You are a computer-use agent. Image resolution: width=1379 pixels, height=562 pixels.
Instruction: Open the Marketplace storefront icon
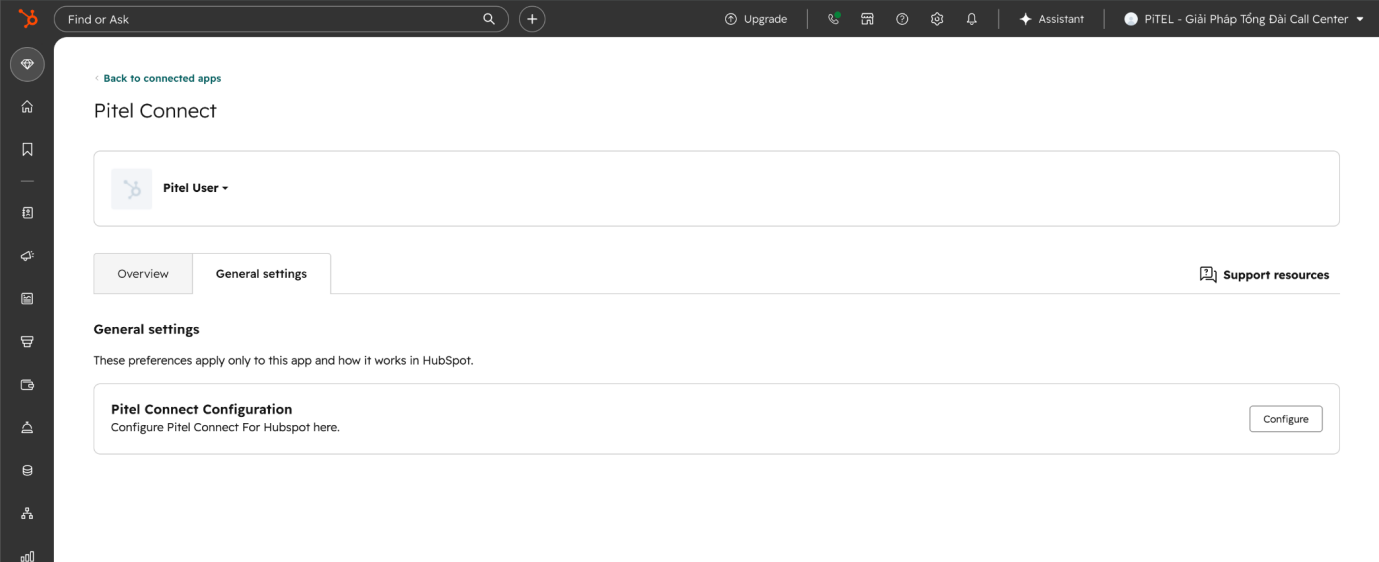point(867,19)
